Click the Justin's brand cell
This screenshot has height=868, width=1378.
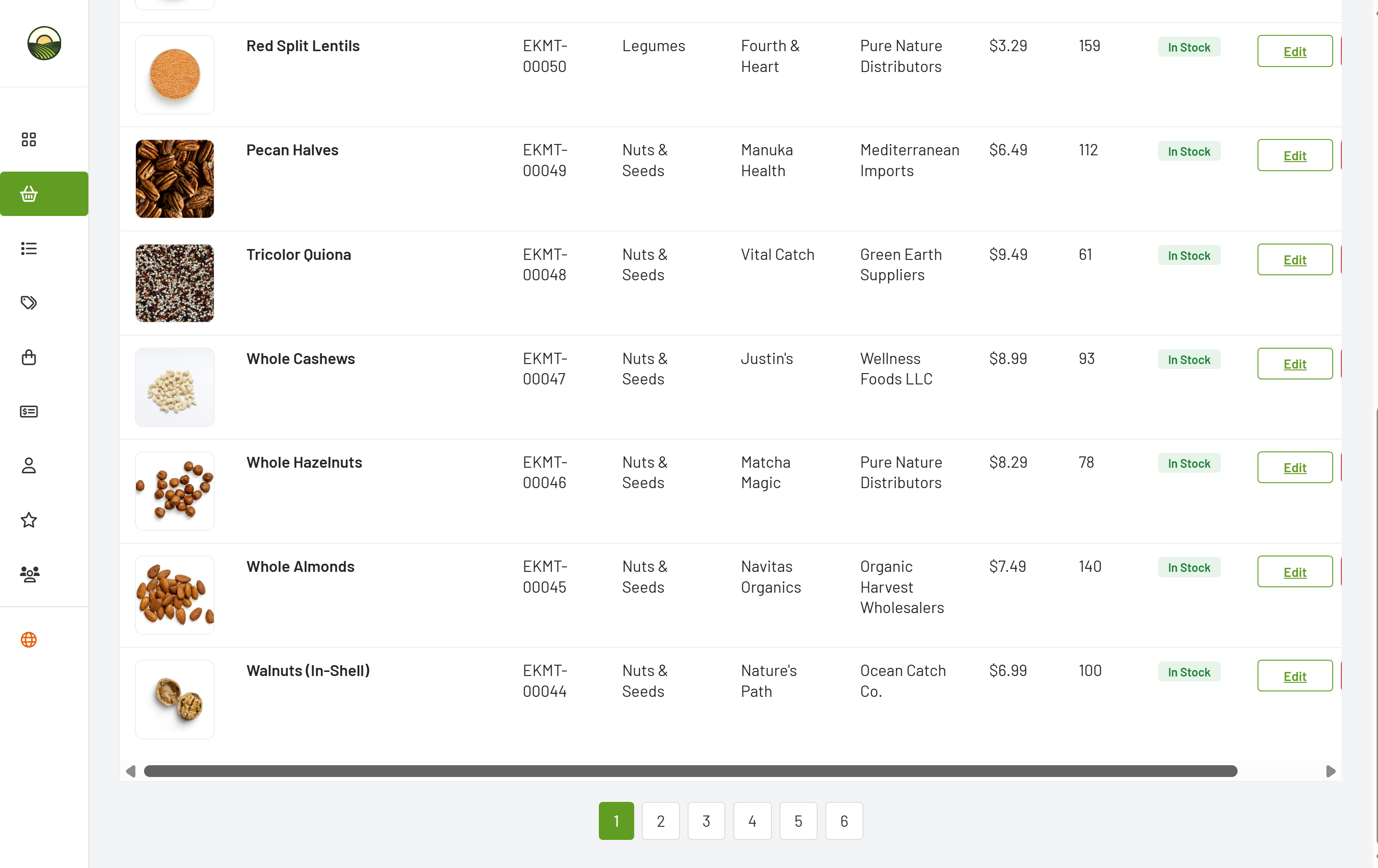pyautogui.click(x=767, y=359)
